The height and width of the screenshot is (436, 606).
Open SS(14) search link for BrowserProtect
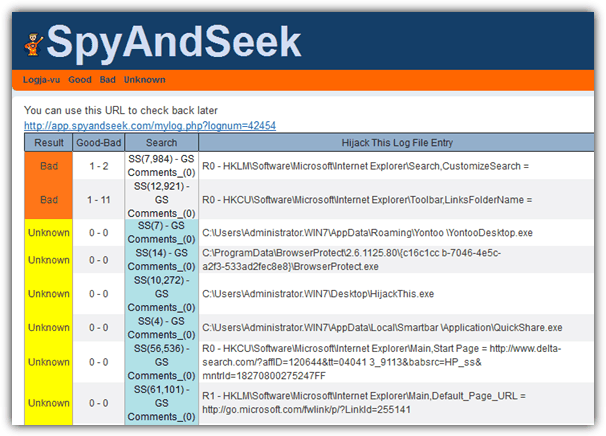click(x=161, y=253)
